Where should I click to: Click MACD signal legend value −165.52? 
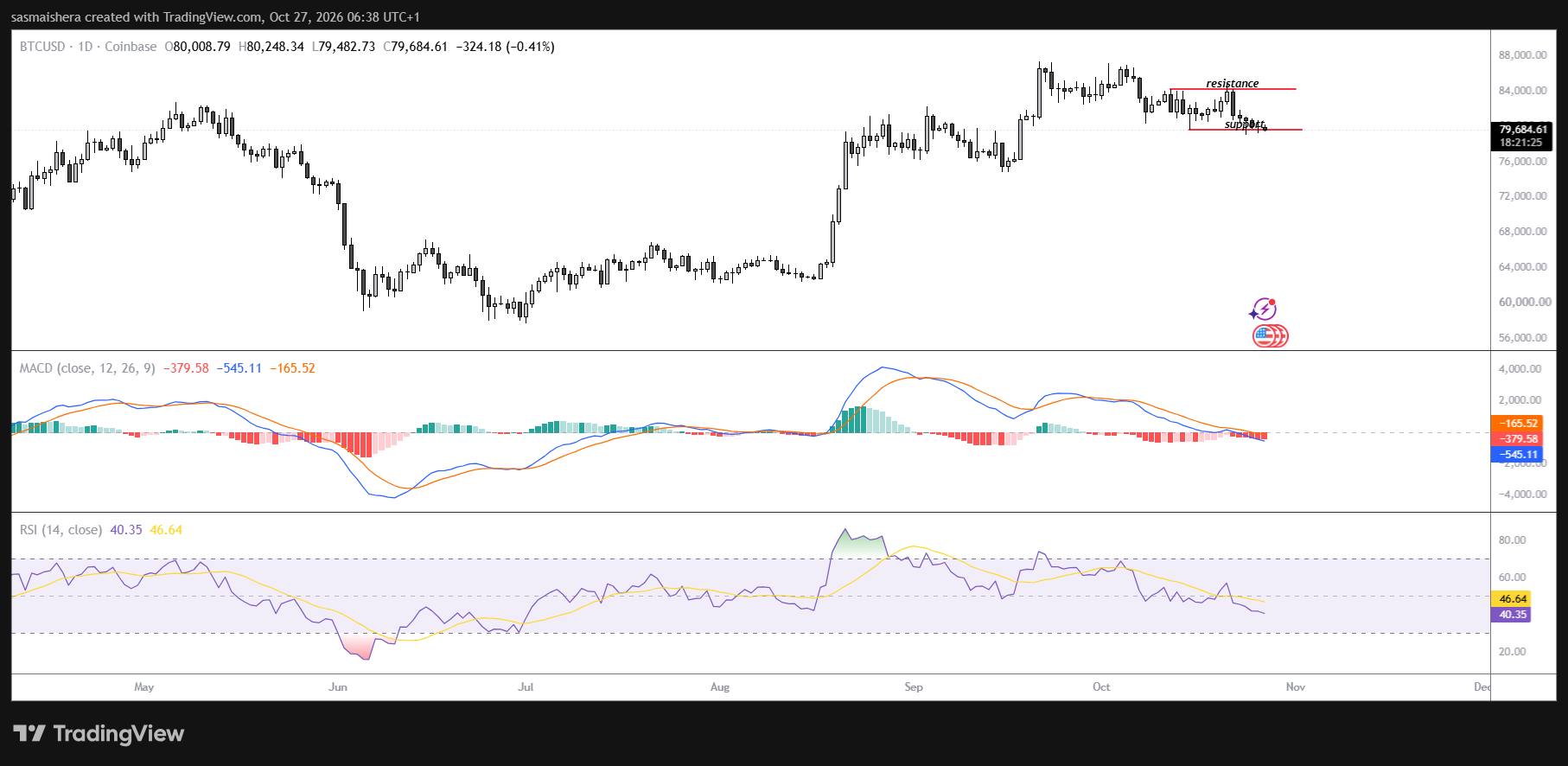coord(292,368)
